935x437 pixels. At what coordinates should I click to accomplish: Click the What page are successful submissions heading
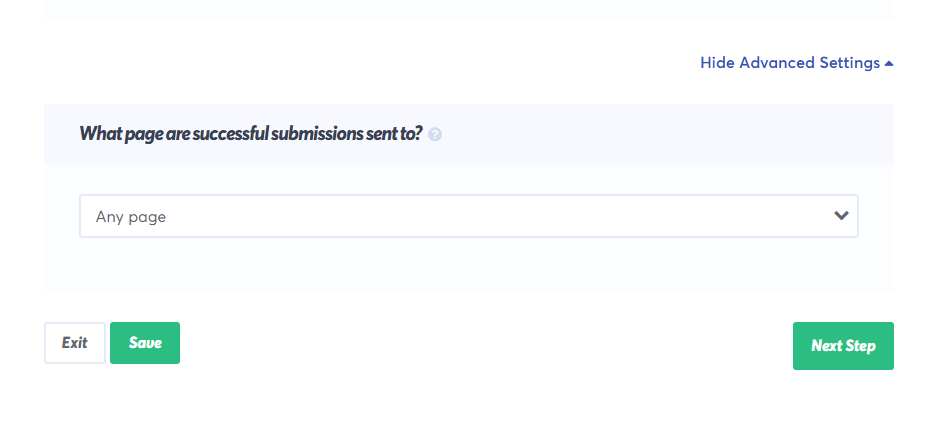click(x=250, y=134)
